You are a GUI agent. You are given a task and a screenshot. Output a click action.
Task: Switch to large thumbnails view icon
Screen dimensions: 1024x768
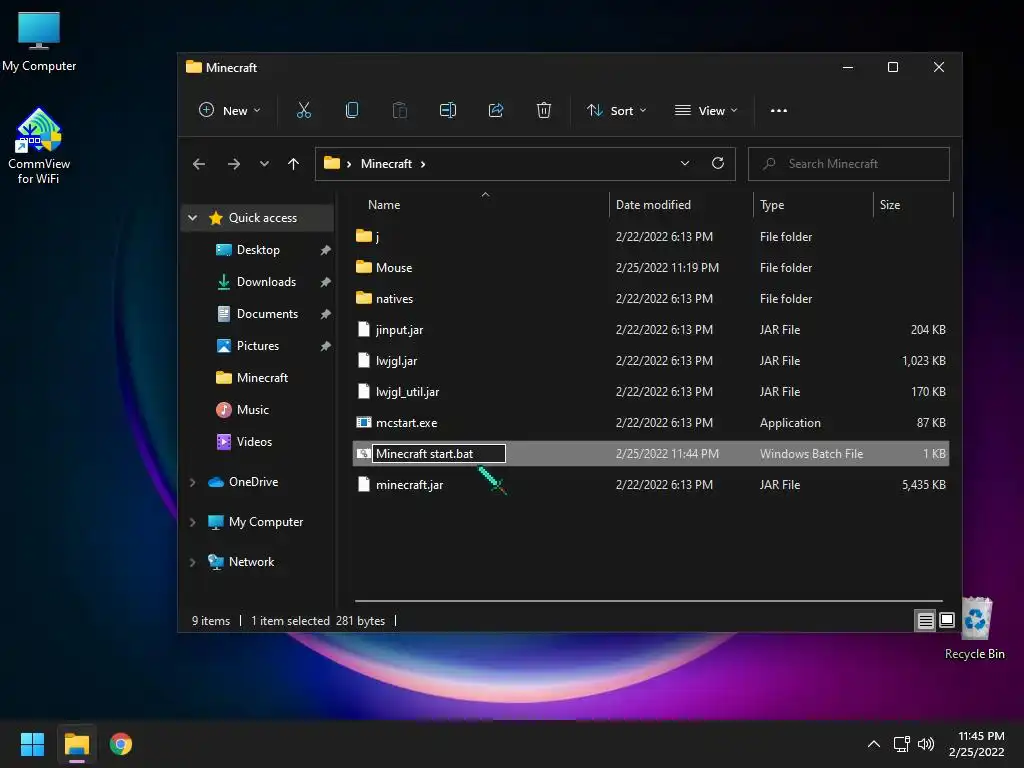click(x=947, y=620)
